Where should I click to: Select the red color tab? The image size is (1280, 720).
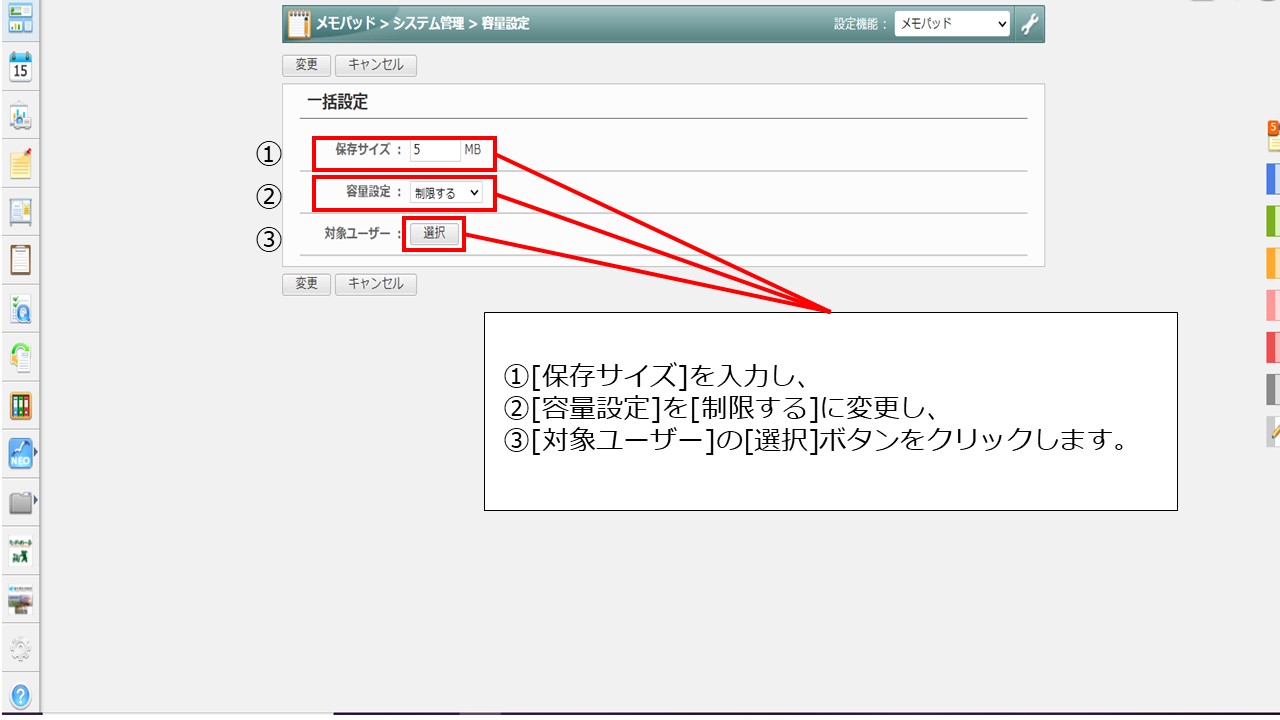[x=1273, y=347]
